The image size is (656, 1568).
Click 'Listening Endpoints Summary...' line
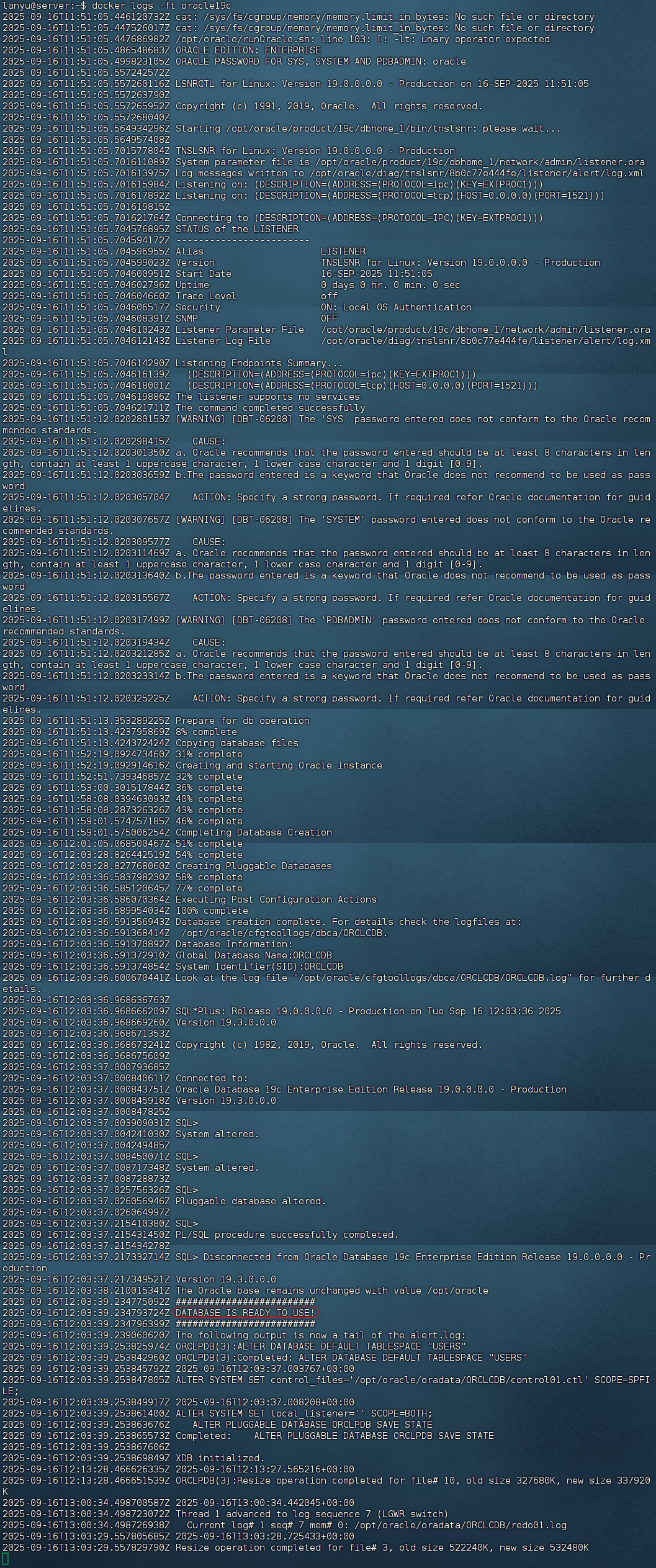[259, 363]
